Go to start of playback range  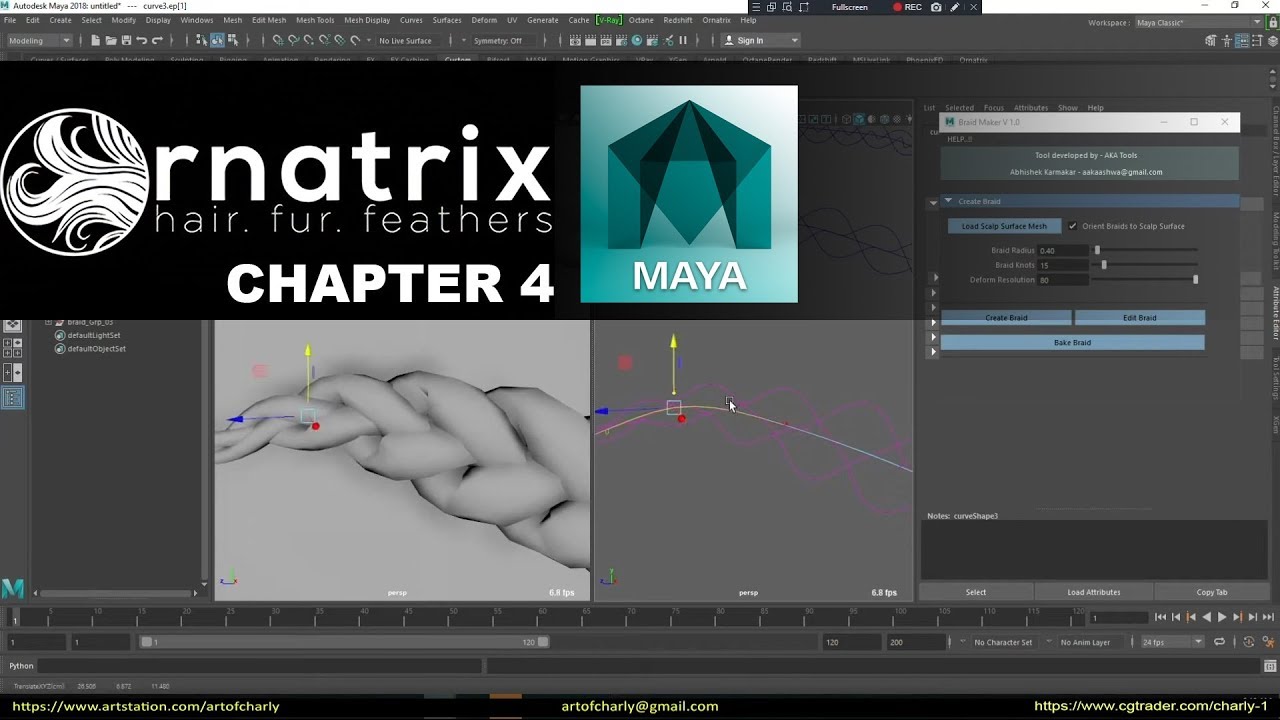(x=1160, y=617)
